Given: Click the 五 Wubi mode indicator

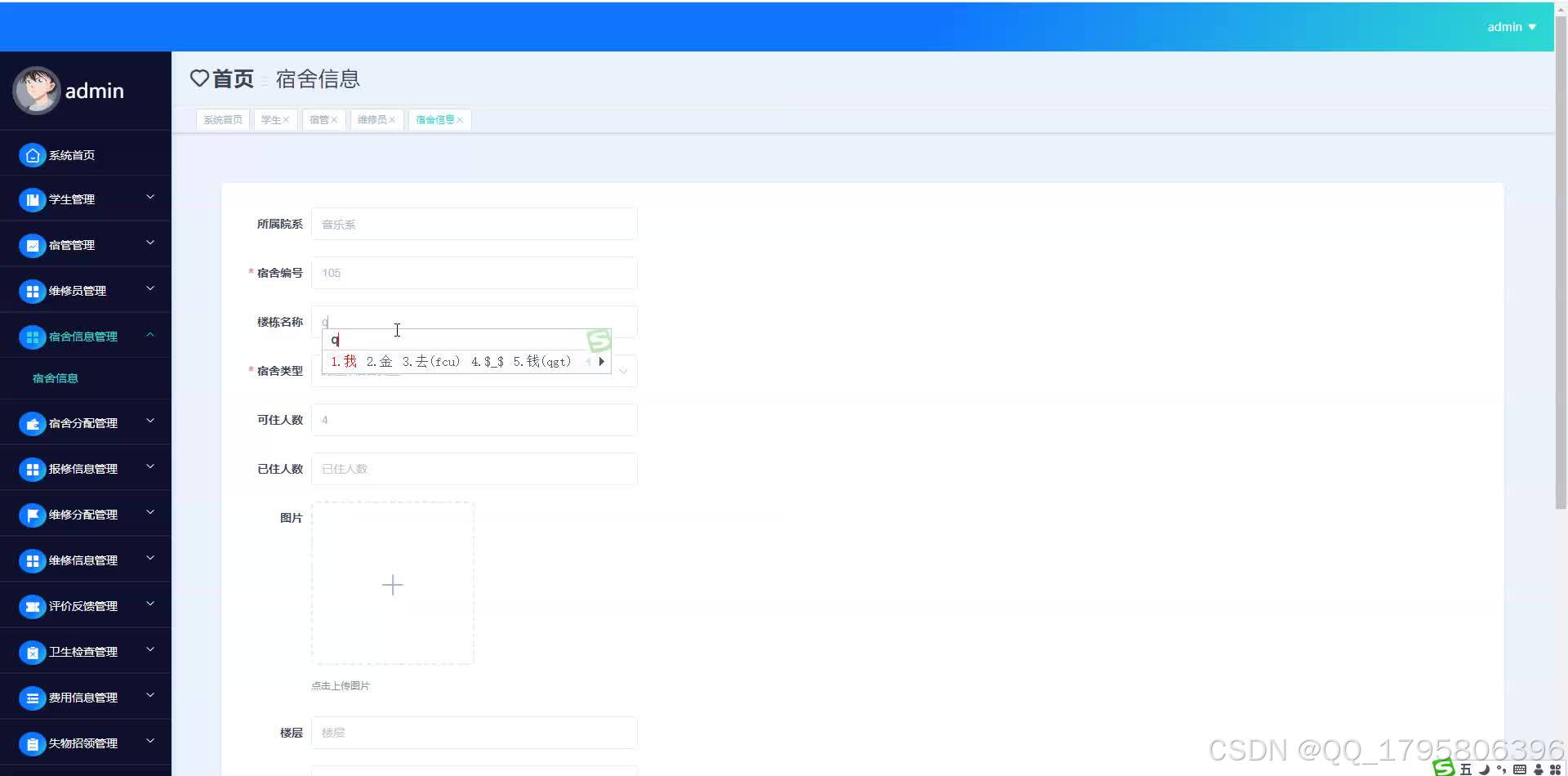Looking at the screenshot, I should pos(1466,769).
